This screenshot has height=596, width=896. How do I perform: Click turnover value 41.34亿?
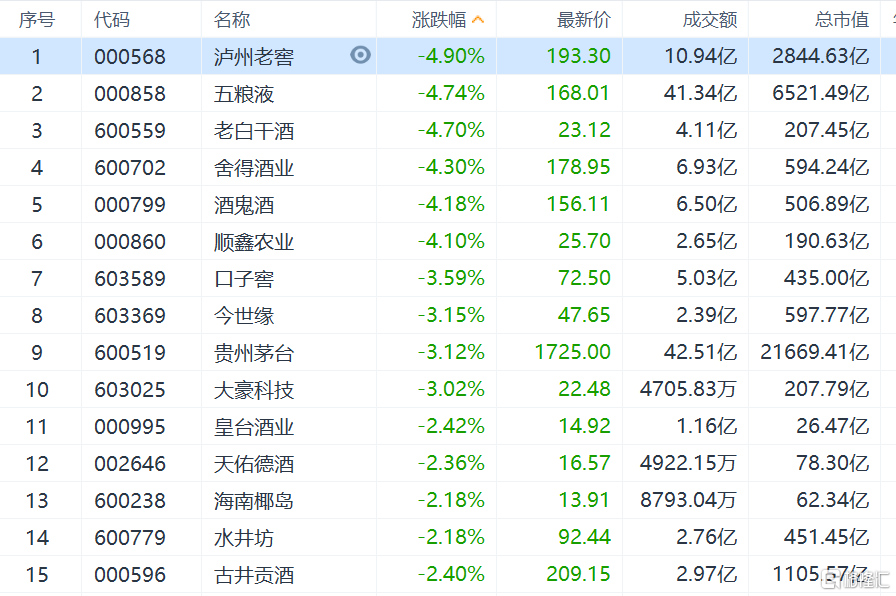click(x=701, y=93)
